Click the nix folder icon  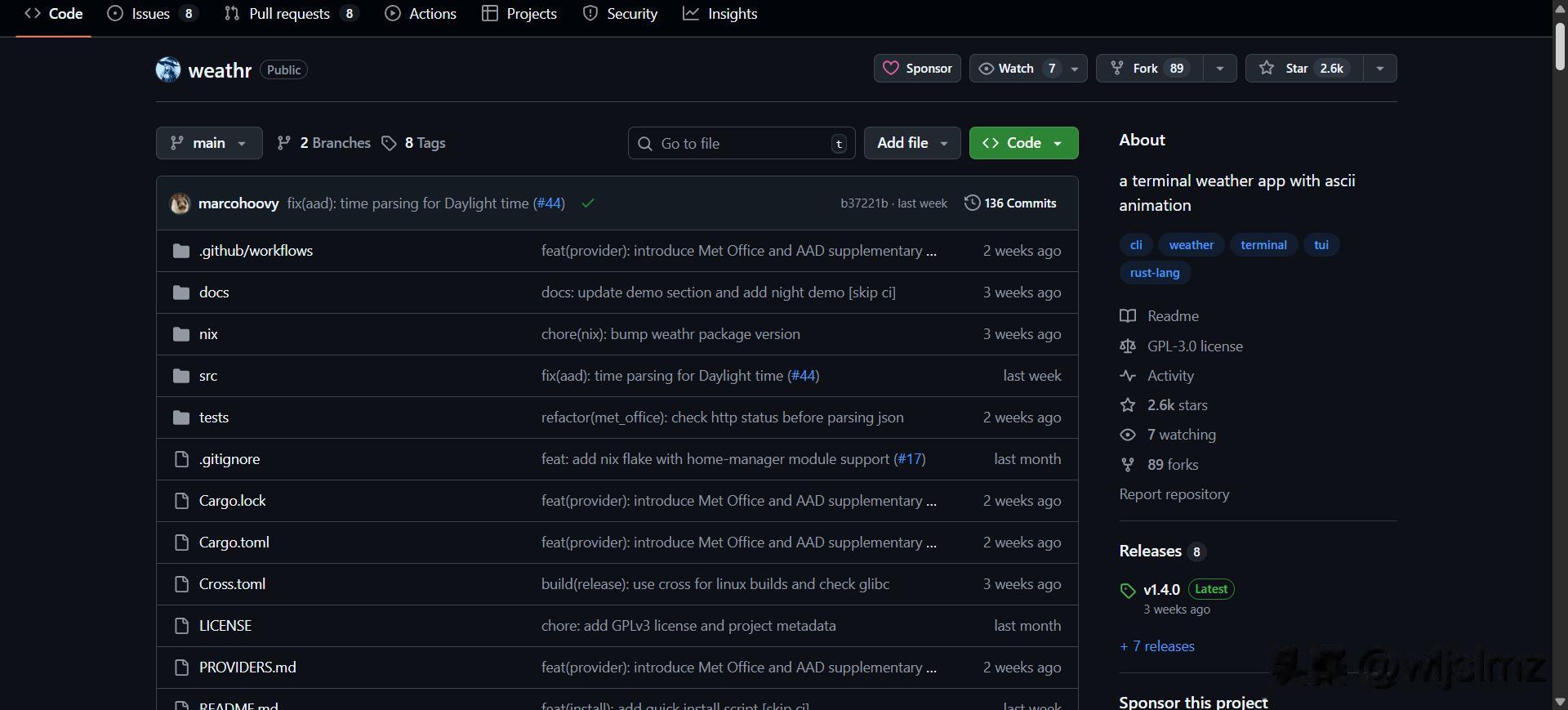click(181, 334)
